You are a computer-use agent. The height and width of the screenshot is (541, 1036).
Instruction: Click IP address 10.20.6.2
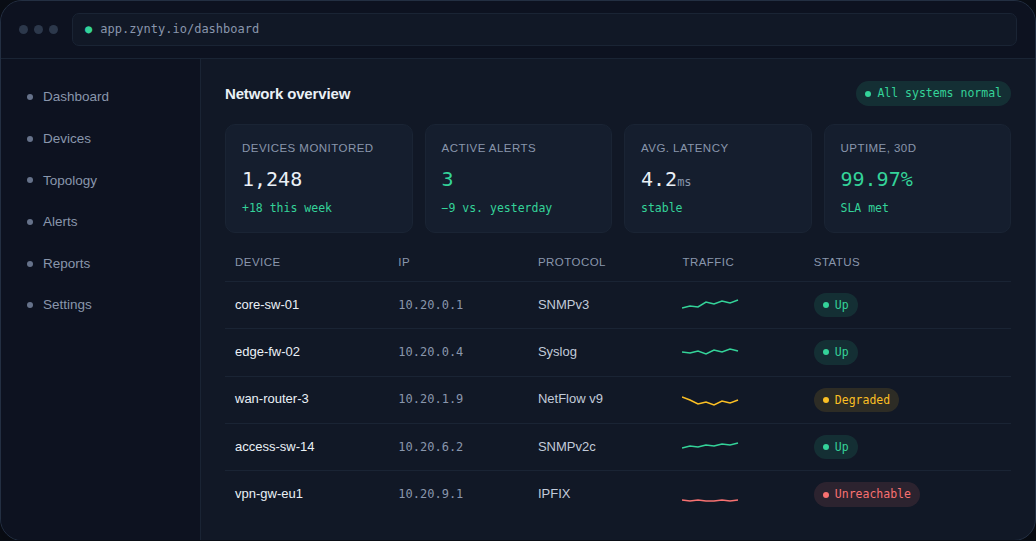[x=431, y=447]
